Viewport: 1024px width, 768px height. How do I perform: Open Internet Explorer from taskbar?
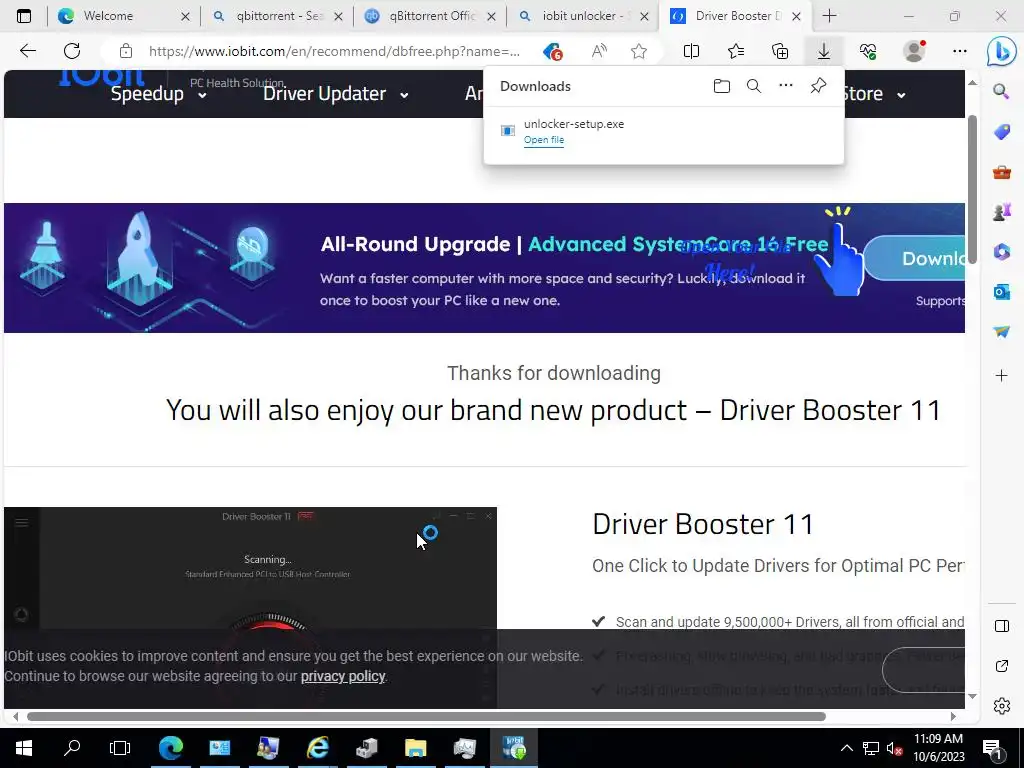(x=318, y=748)
